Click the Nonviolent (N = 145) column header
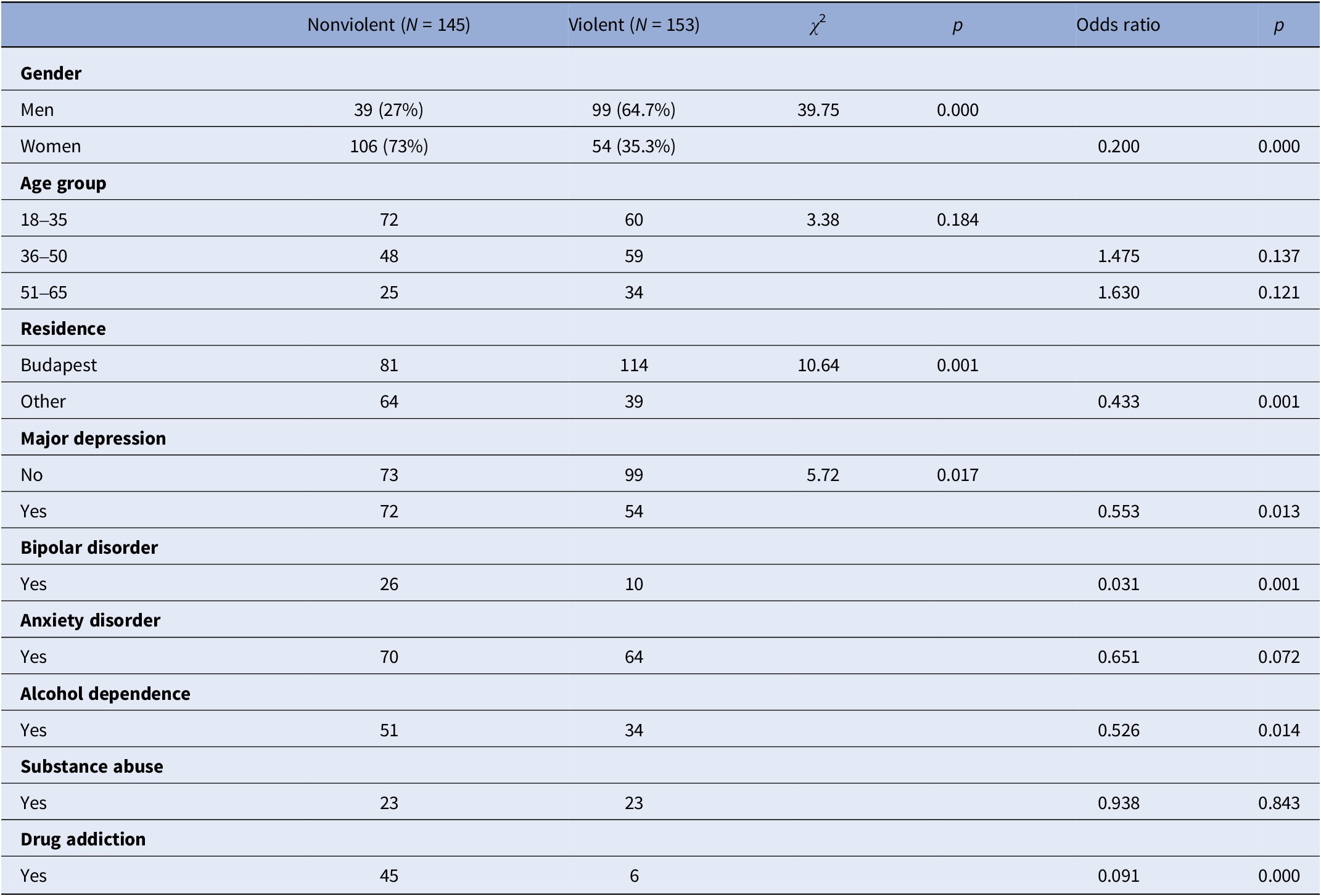1321x896 pixels. (x=389, y=25)
